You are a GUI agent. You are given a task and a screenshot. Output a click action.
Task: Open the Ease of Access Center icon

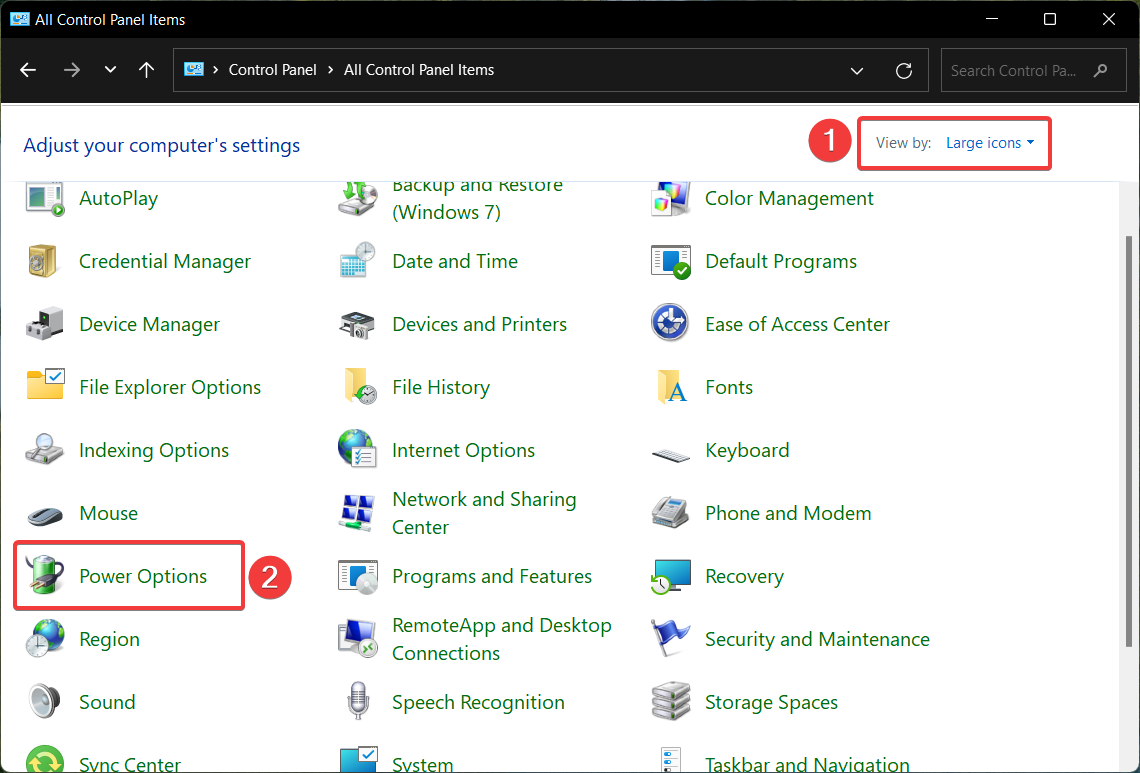670,325
